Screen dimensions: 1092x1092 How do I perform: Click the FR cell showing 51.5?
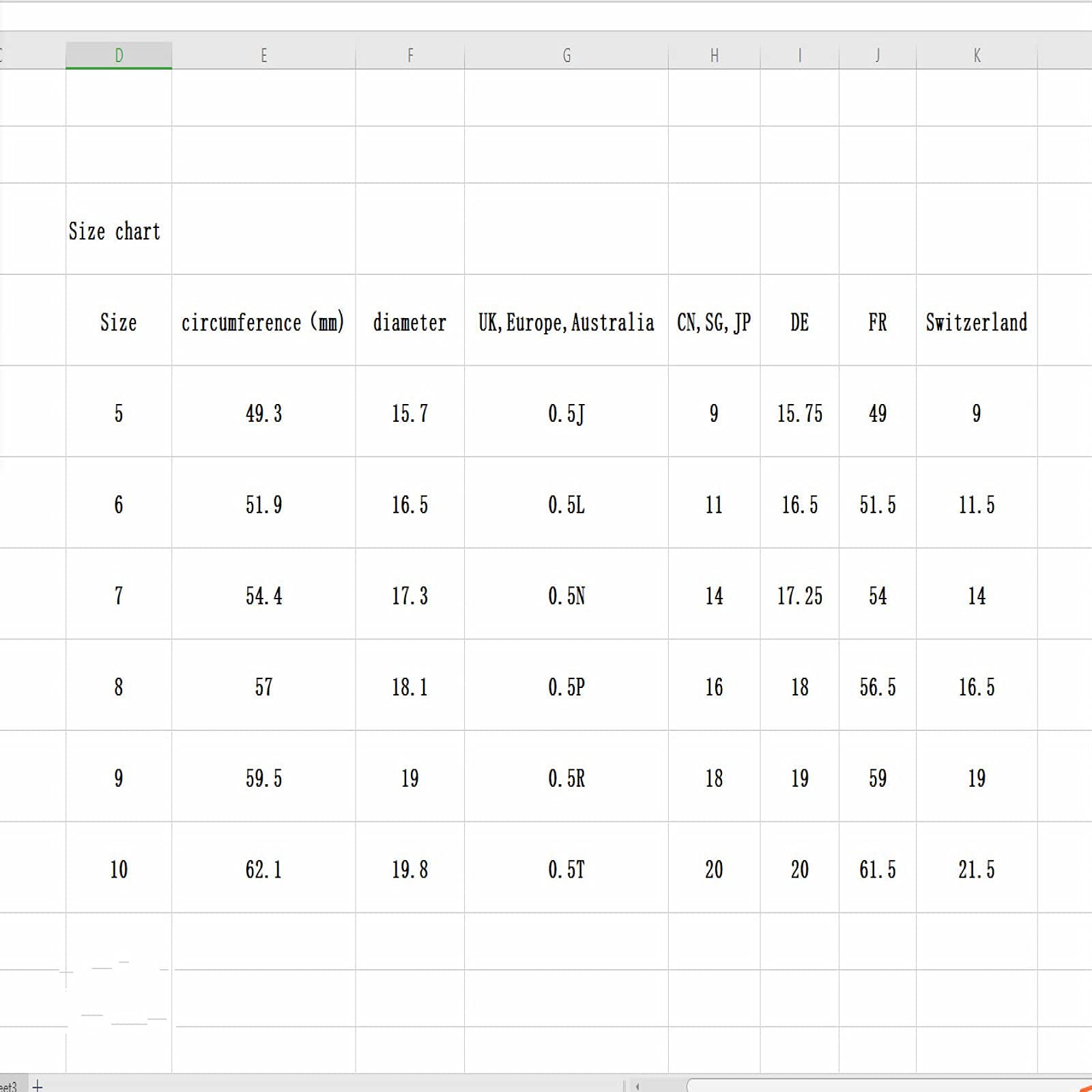click(878, 503)
